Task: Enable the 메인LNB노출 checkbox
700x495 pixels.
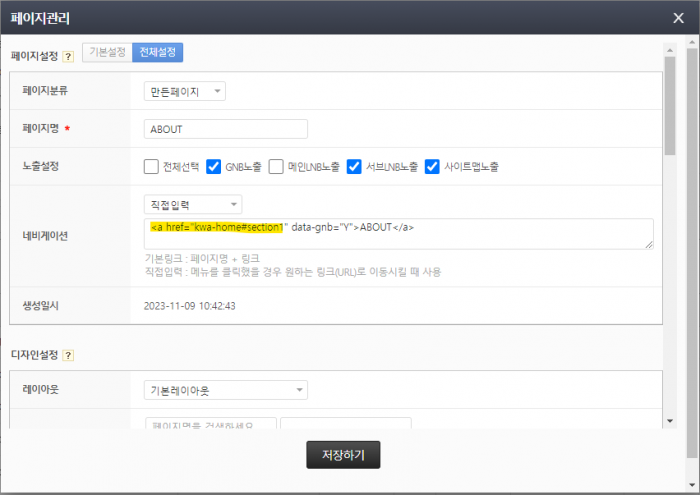Action: 276,166
